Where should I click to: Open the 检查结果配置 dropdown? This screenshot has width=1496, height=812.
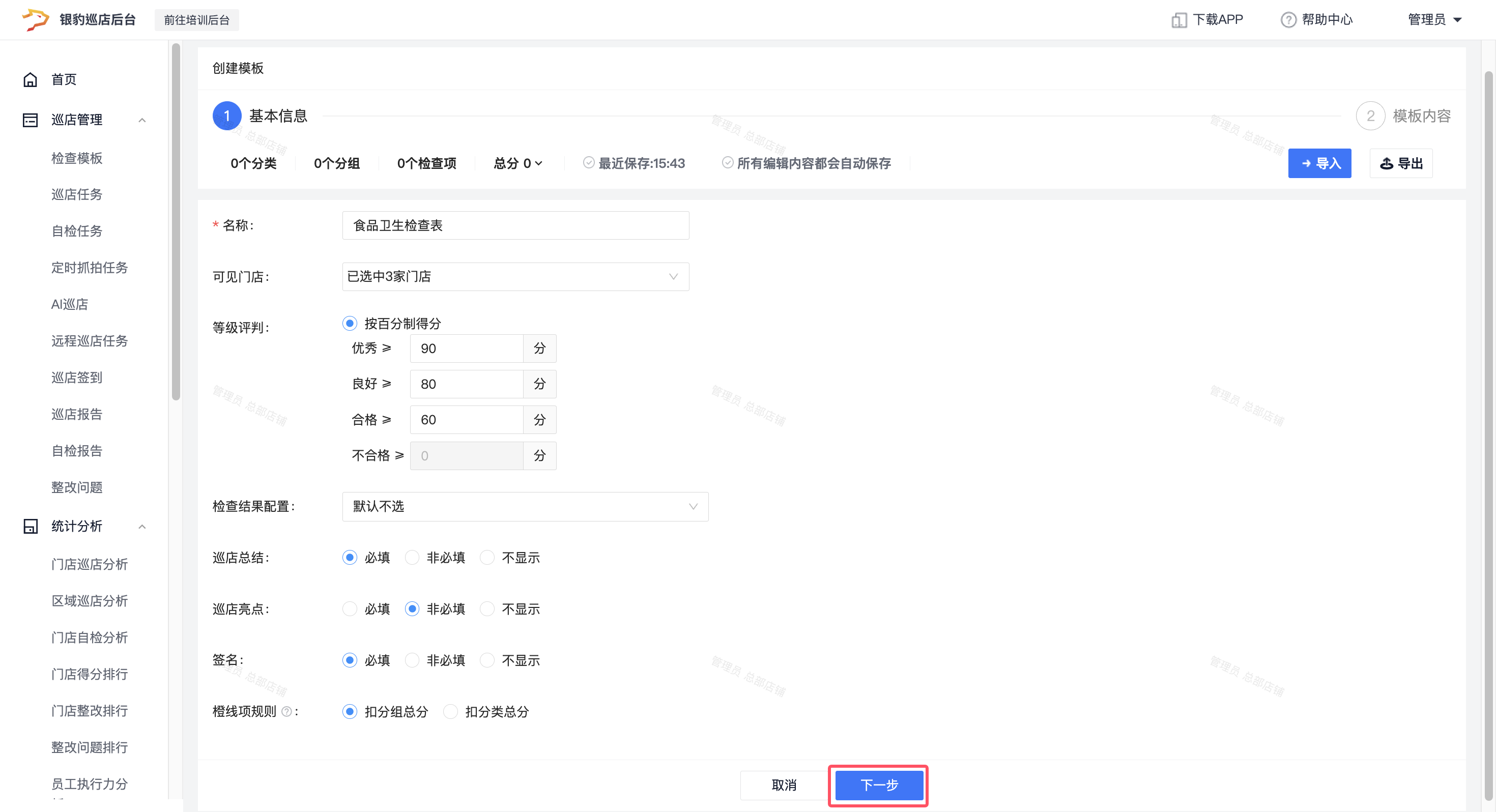pyautogui.click(x=525, y=507)
